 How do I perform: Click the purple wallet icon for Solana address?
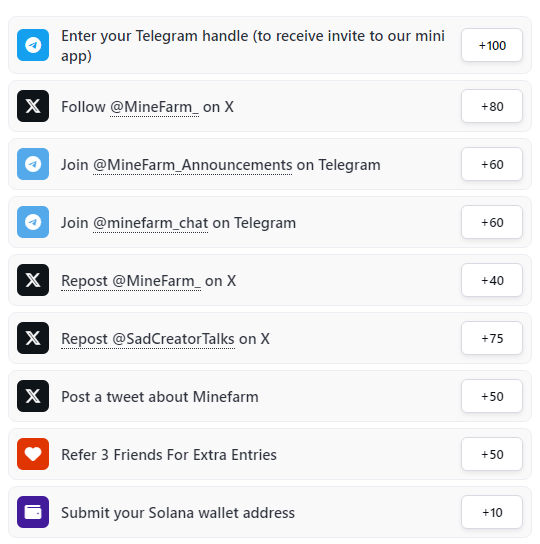click(33, 512)
